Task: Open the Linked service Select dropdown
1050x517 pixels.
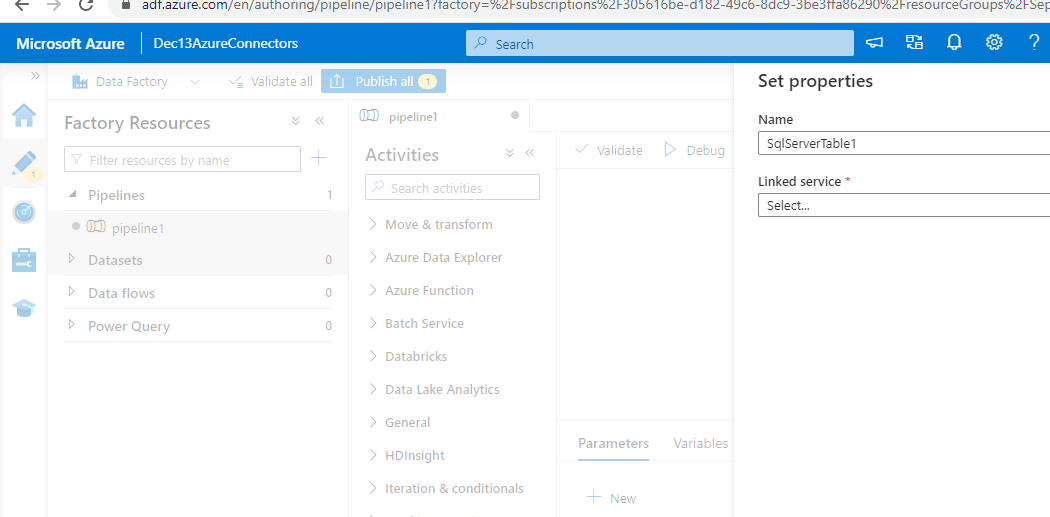Action: [x=904, y=206]
